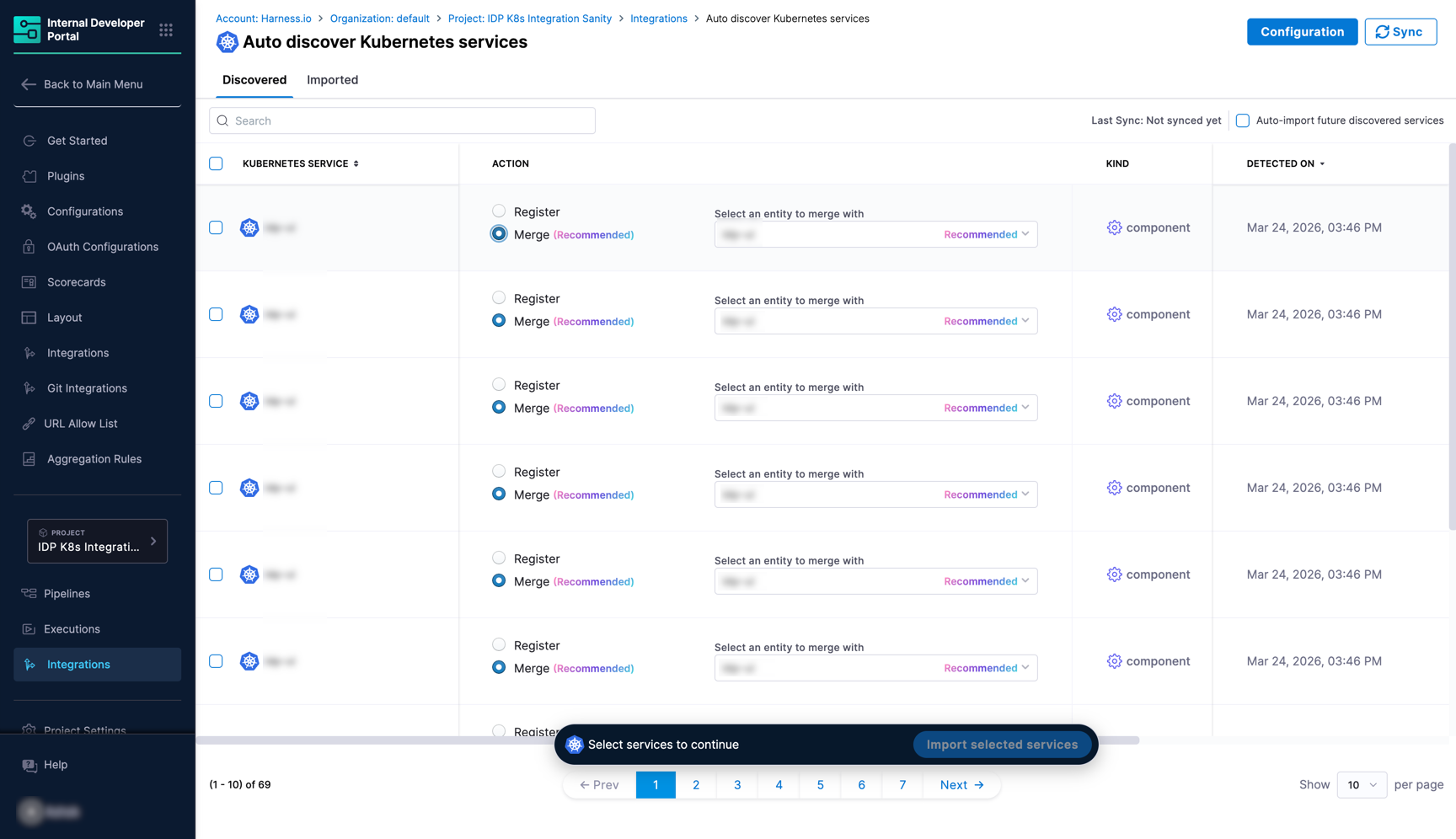Switch to the Discovered tab
1456x839 pixels.
click(x=254, y=80)
